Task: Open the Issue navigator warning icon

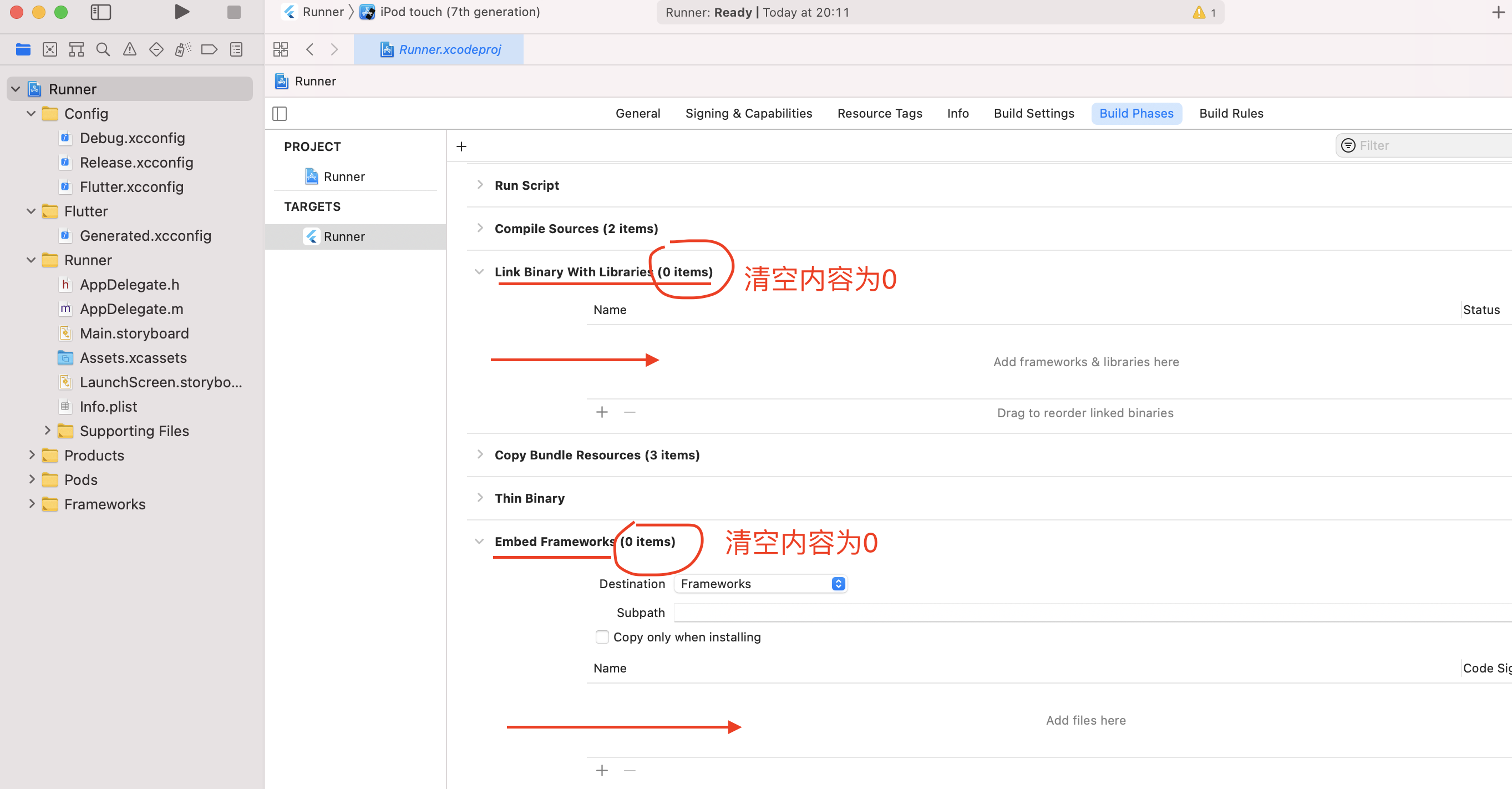Action: coord(129,50)
